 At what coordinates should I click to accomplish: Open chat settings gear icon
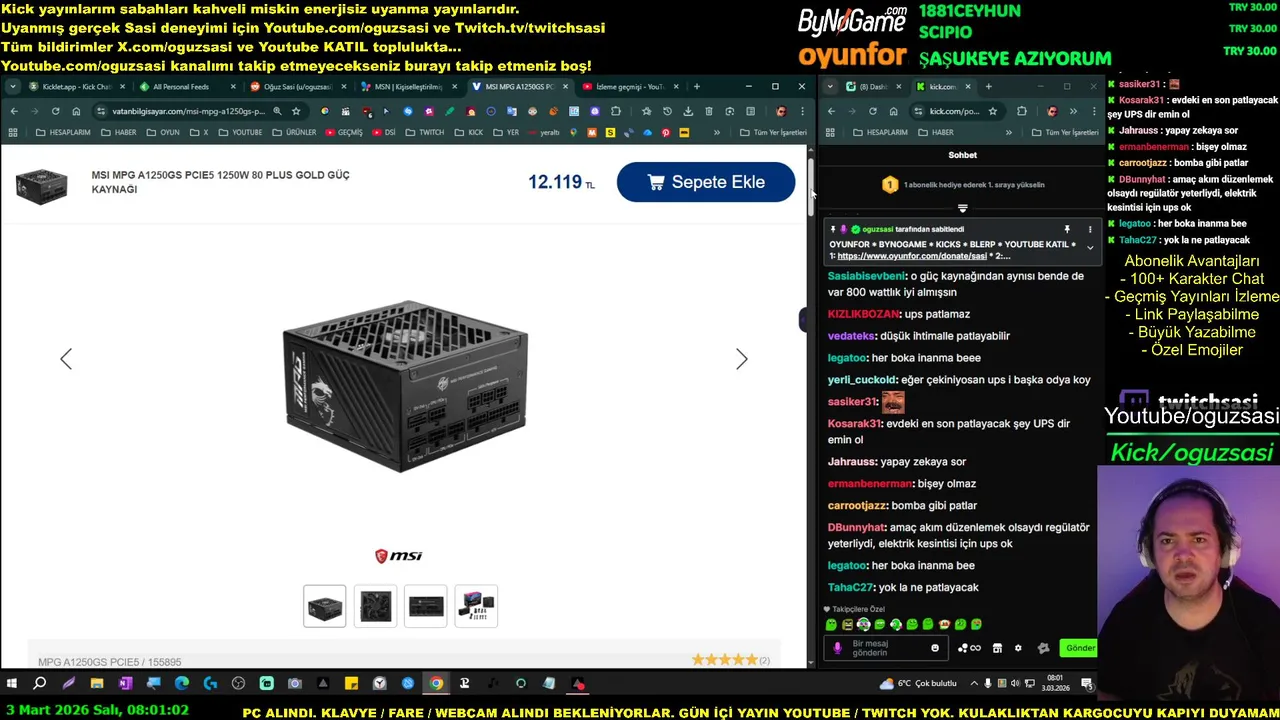[x=1018, y=648]
